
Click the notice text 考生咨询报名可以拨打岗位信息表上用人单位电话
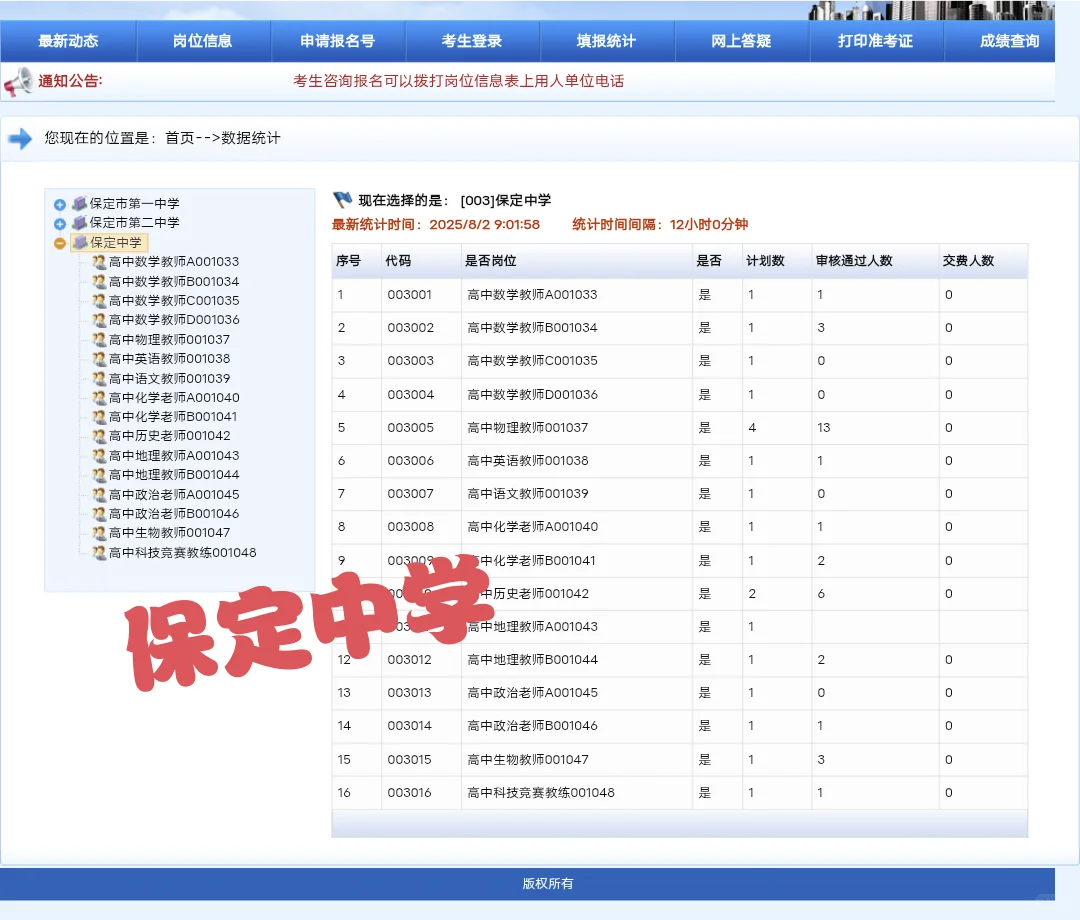[459, 81]
